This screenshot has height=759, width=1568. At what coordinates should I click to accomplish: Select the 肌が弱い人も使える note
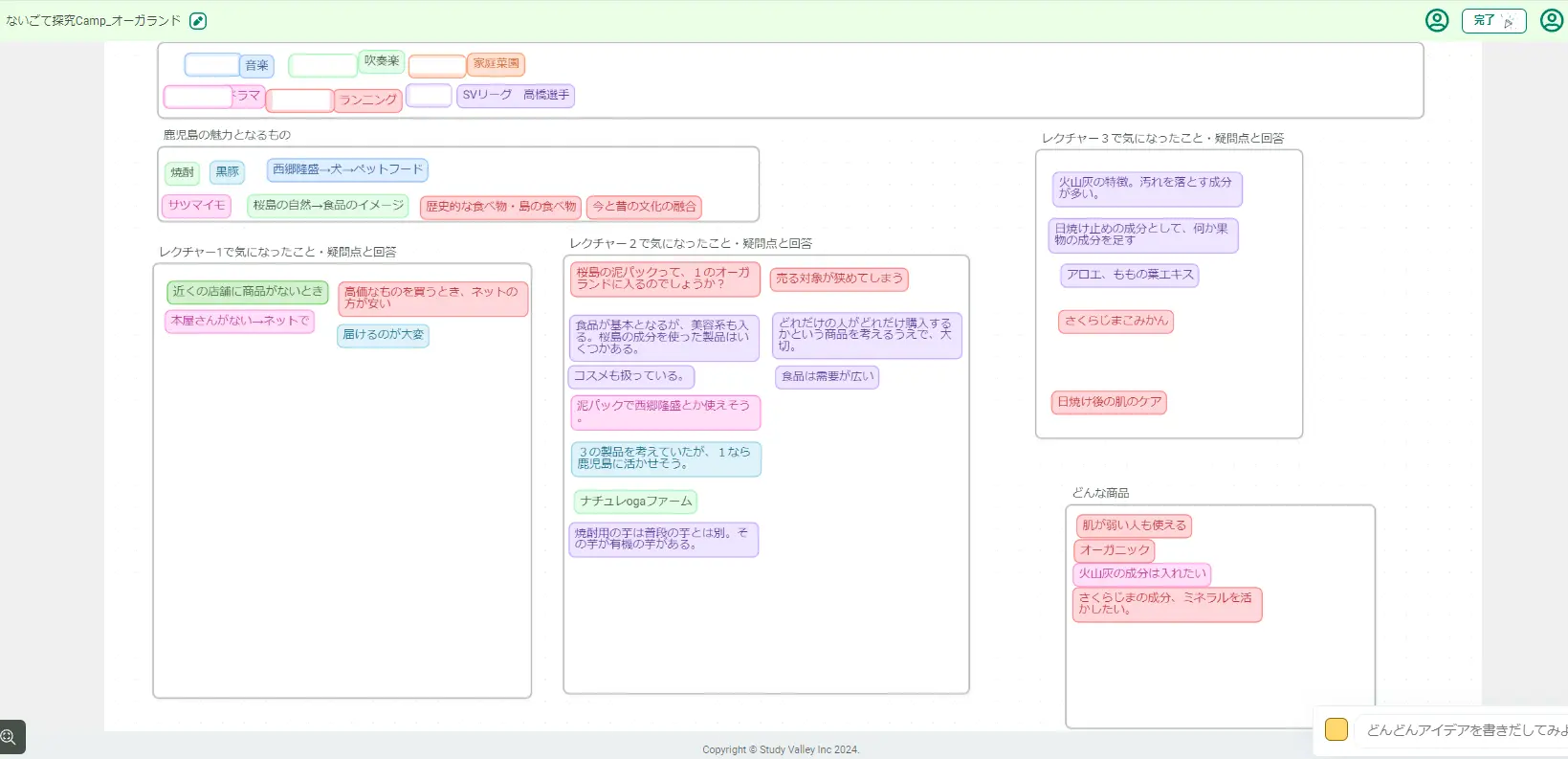(1134, 526)
